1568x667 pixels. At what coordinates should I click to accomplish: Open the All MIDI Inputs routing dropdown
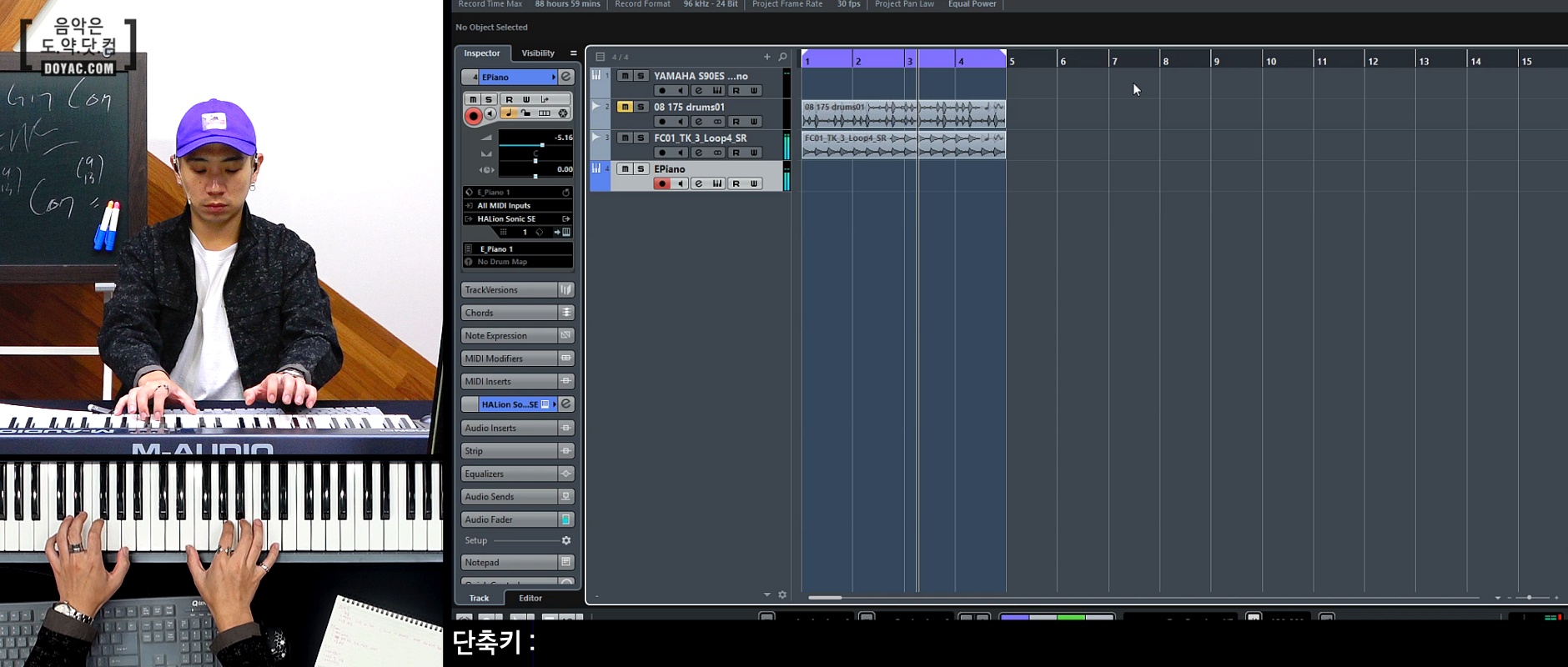517,205
